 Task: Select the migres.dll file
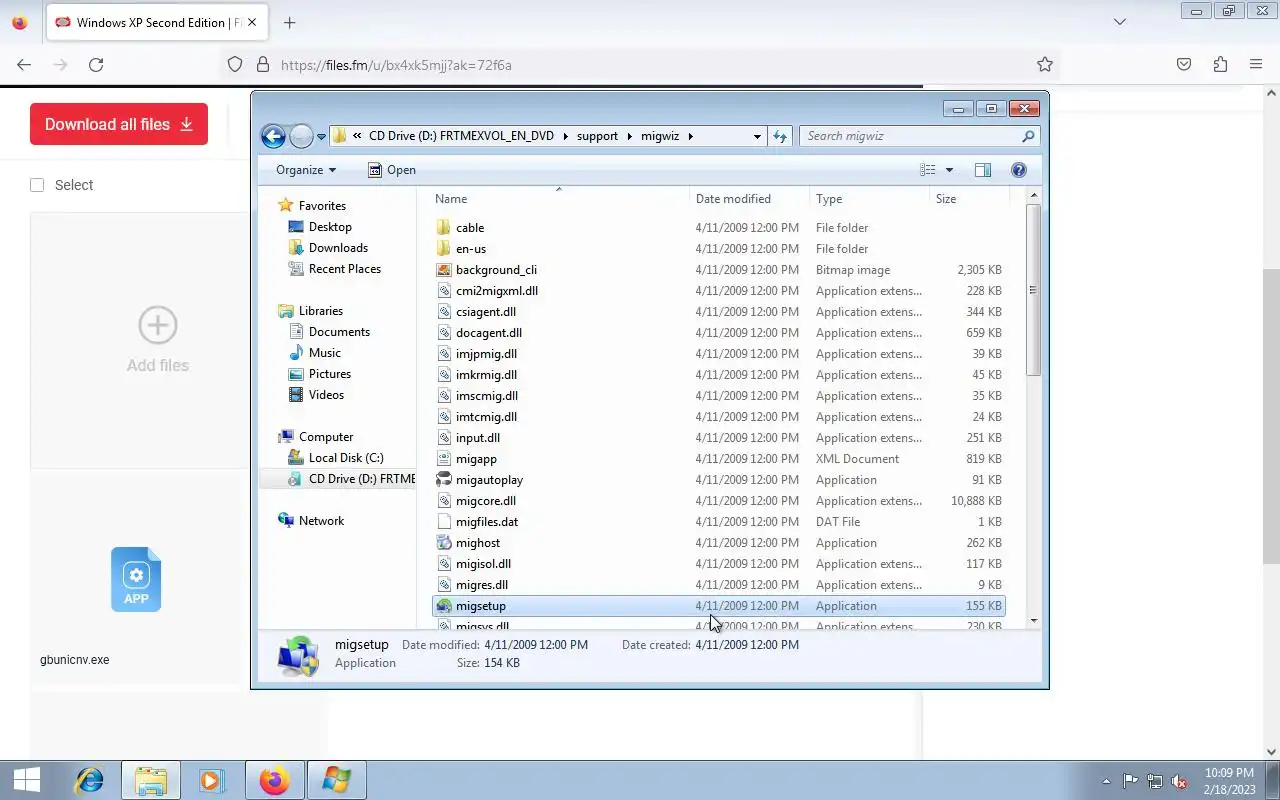tap(482, 585)
